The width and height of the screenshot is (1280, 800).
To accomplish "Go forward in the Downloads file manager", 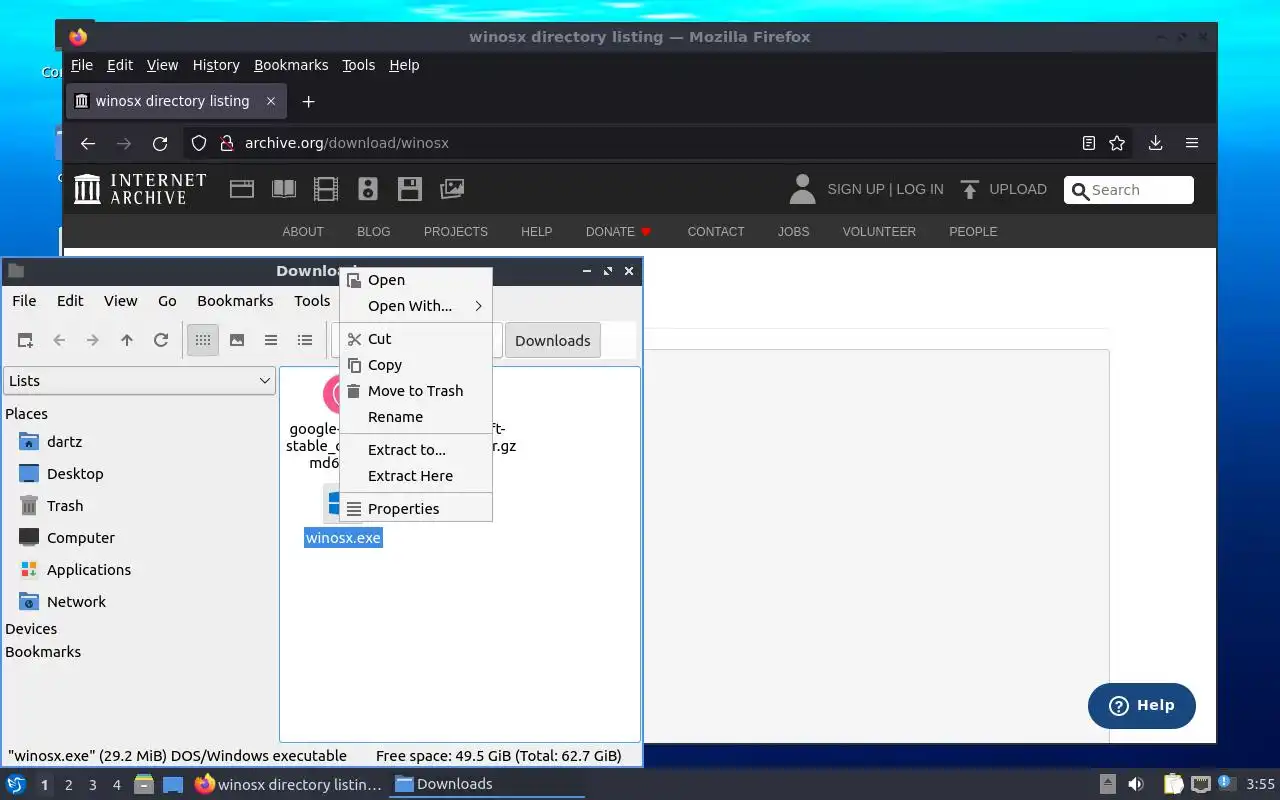I will [x=93, y=340].
